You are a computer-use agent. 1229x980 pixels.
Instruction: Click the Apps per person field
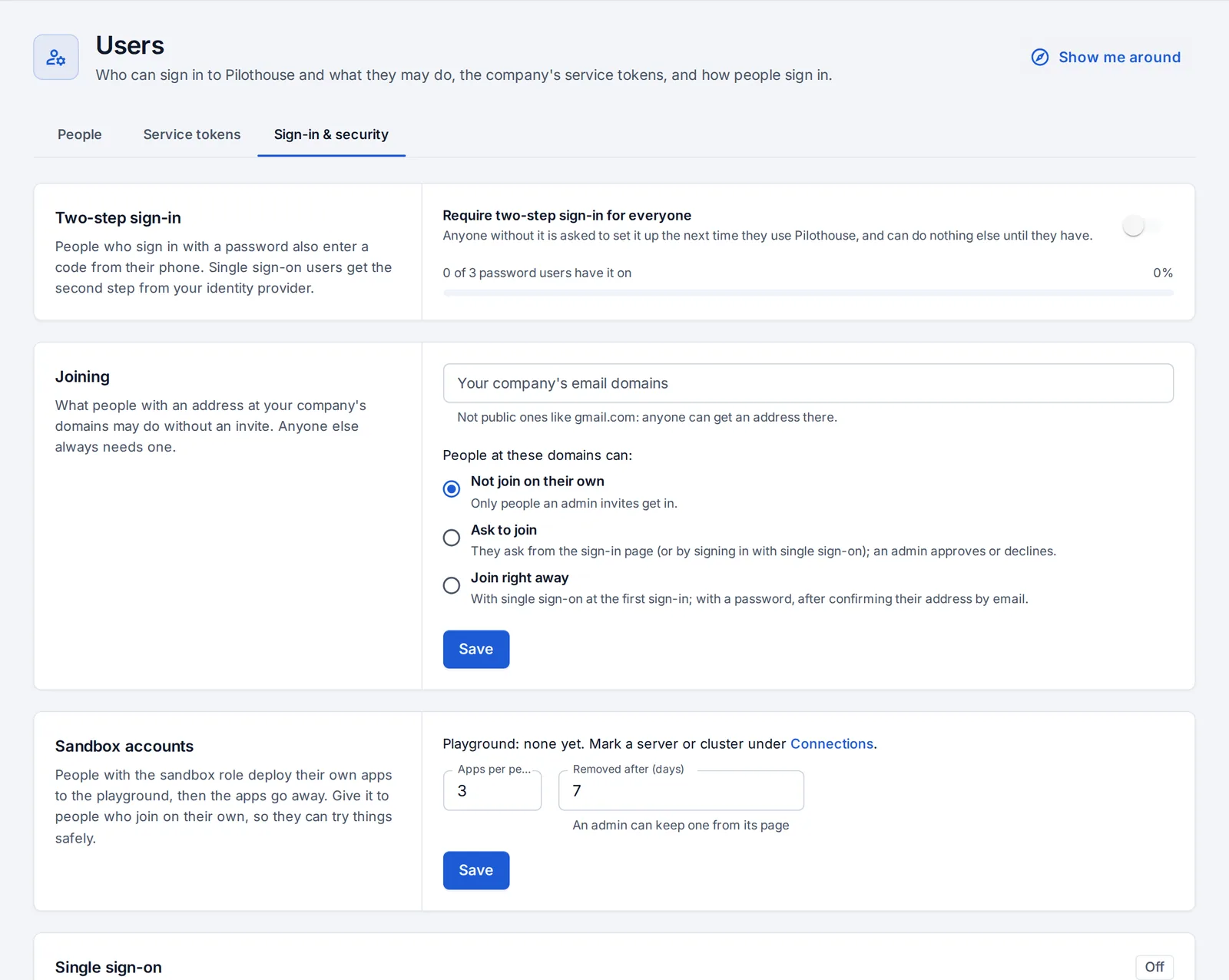tap(492, 790)
